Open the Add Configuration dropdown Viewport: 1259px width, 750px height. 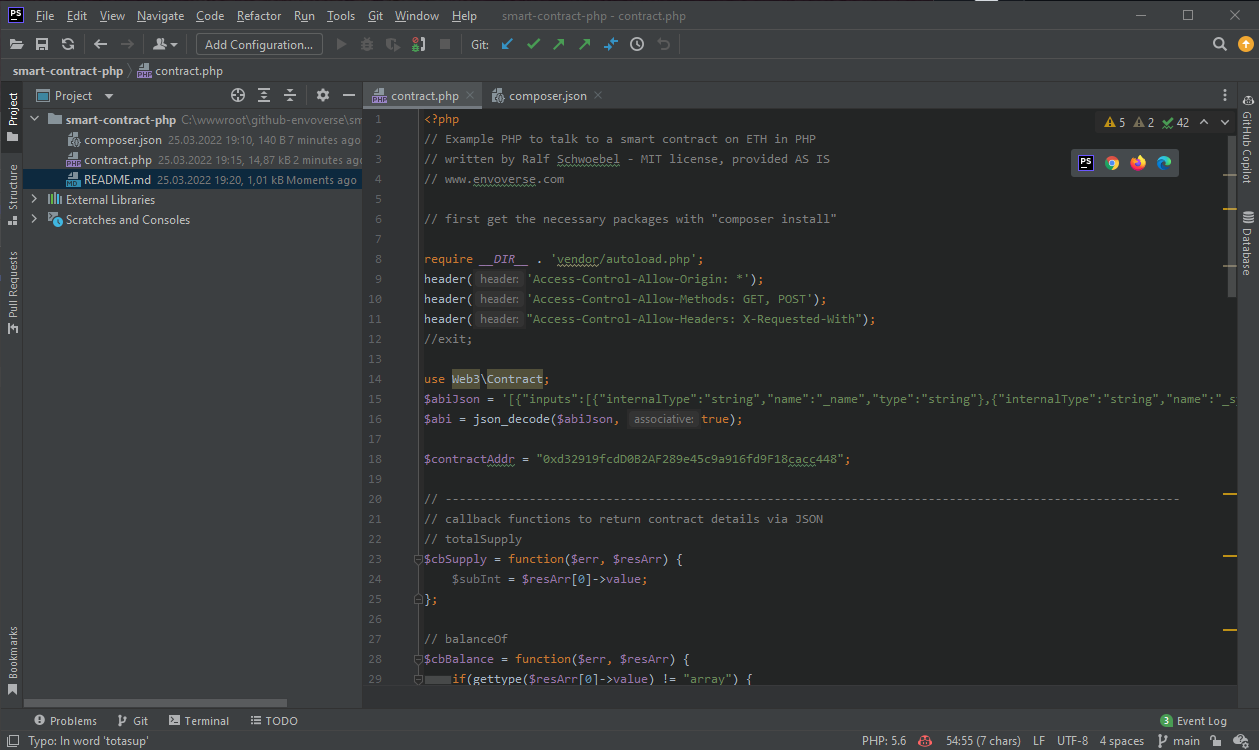coord(258,44)
